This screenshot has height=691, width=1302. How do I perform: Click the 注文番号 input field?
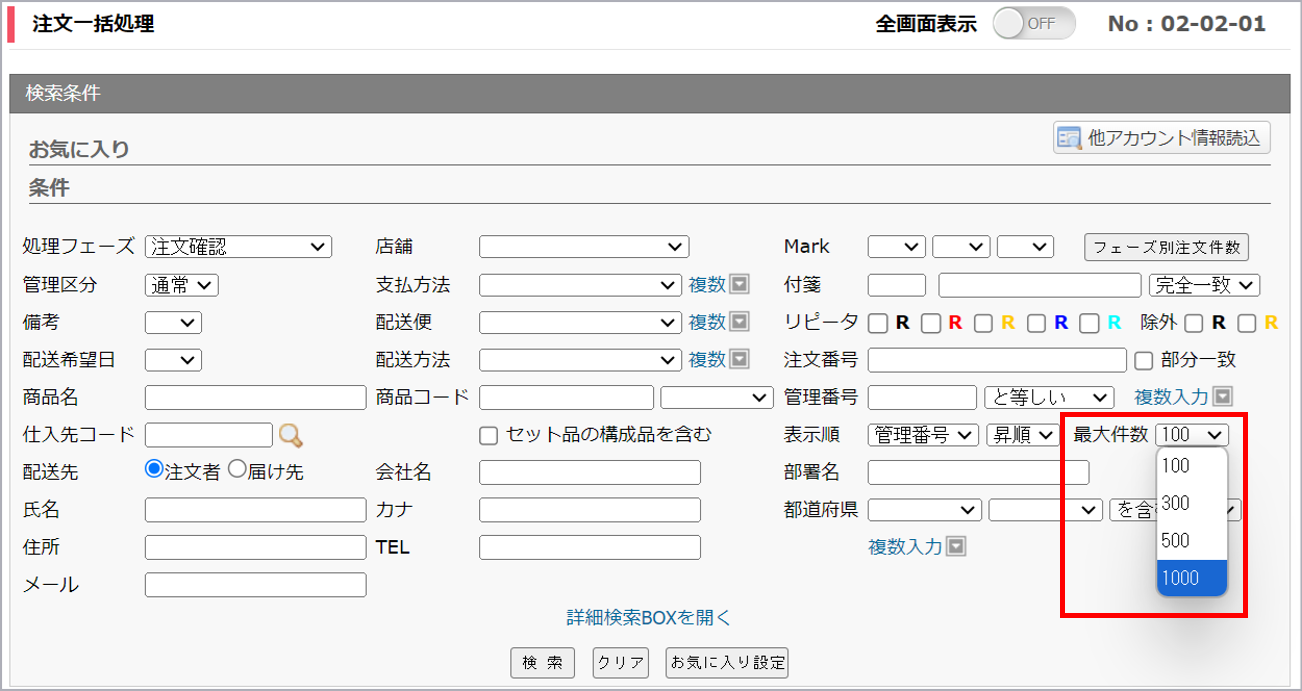click(x=997, y=360)
